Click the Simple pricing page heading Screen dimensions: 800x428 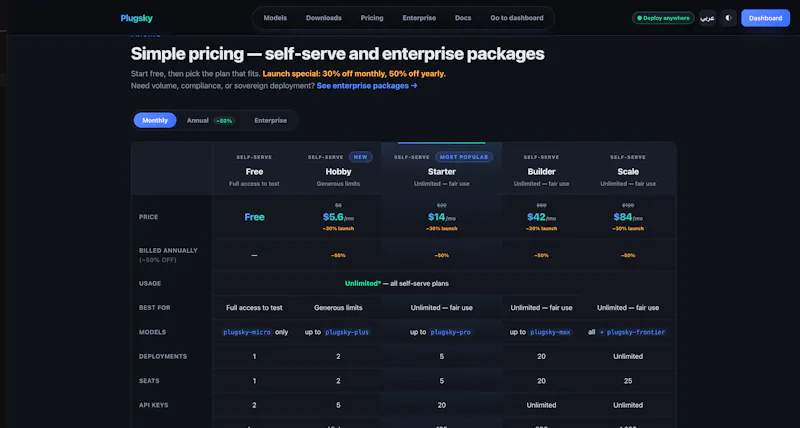click(x=337, y=54)
